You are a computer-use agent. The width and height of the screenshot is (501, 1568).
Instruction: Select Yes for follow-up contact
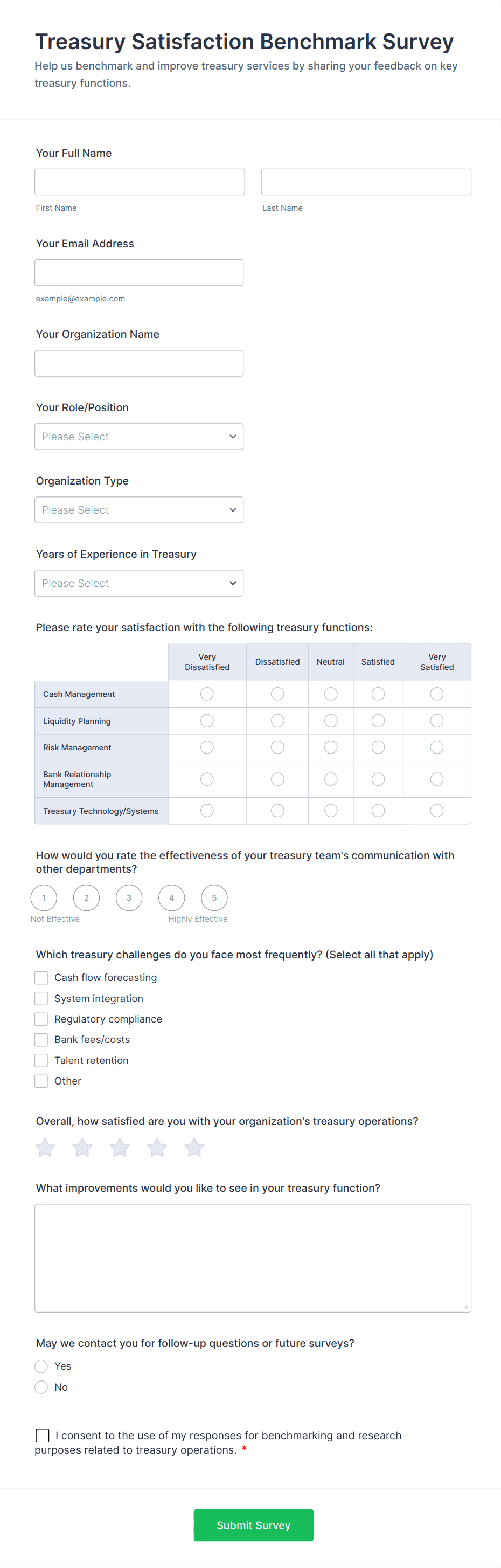[x=41, y=1366]
